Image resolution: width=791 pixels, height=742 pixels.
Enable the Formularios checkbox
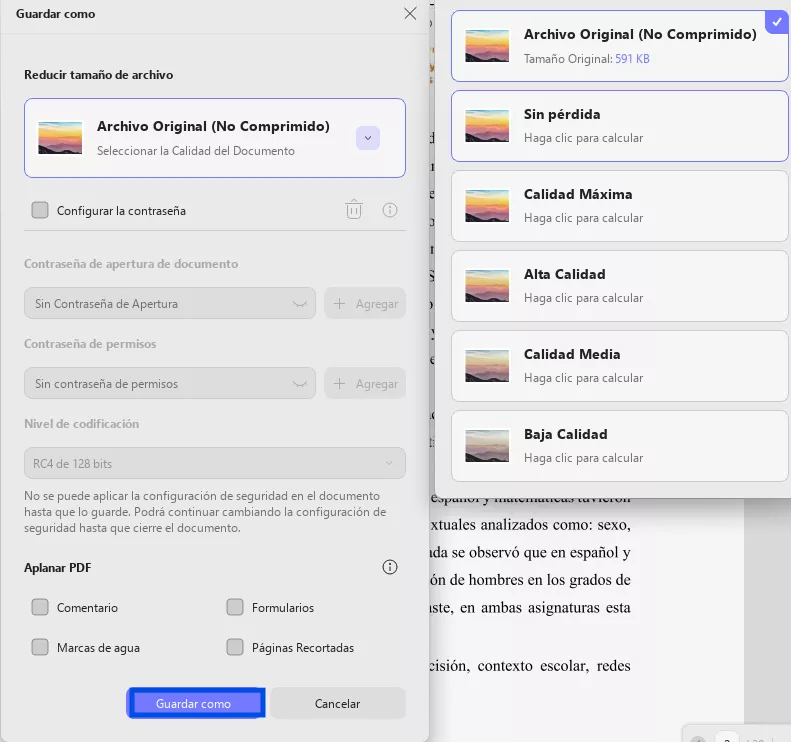pyautogui.click(x=235, y=607)
